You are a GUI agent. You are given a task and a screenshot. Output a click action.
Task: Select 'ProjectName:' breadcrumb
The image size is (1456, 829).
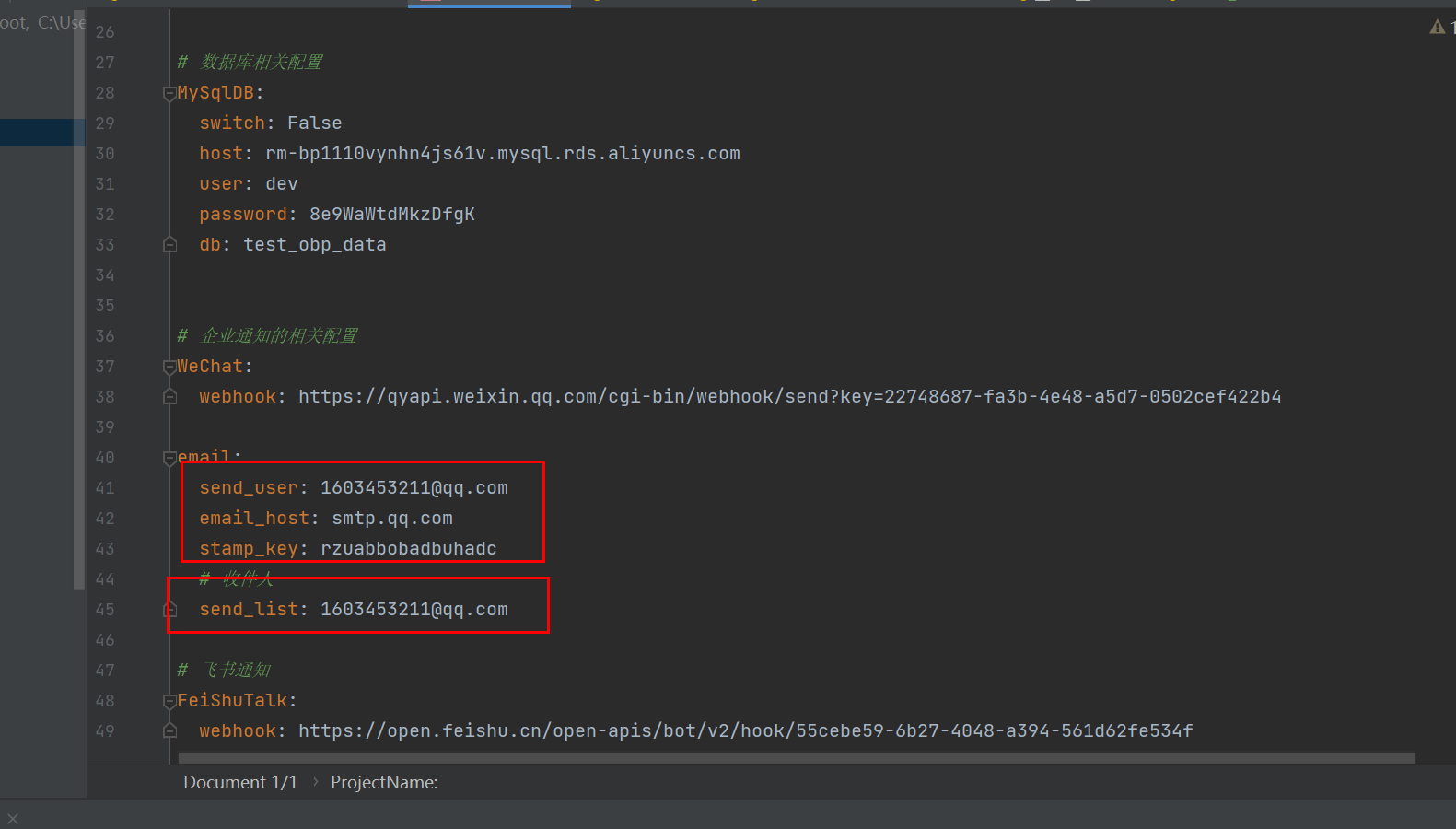[384, 782]
